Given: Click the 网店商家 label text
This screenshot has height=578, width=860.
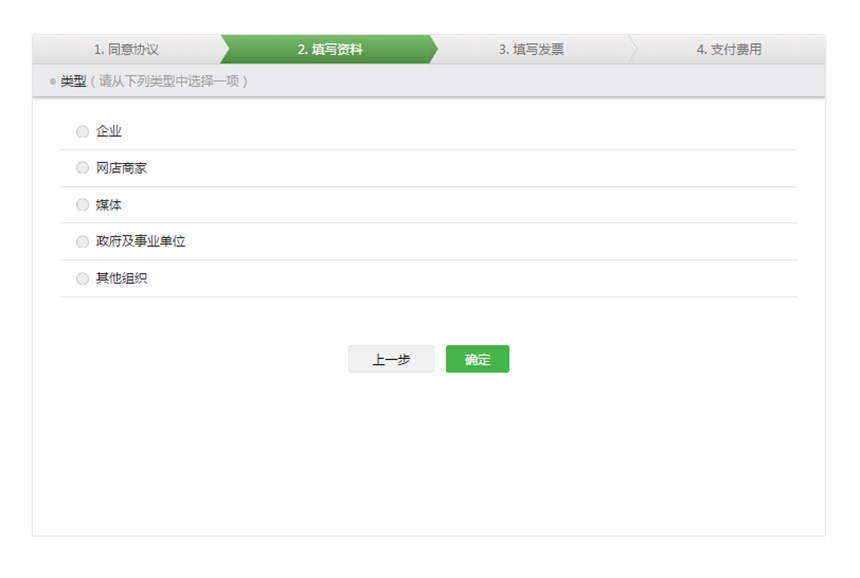Looking at the screenshot, I should [x=121, y=168].
